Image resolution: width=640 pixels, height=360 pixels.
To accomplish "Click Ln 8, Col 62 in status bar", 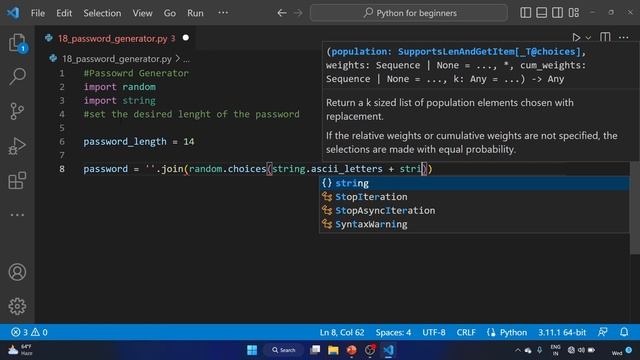I will click(x=342, y=332).
